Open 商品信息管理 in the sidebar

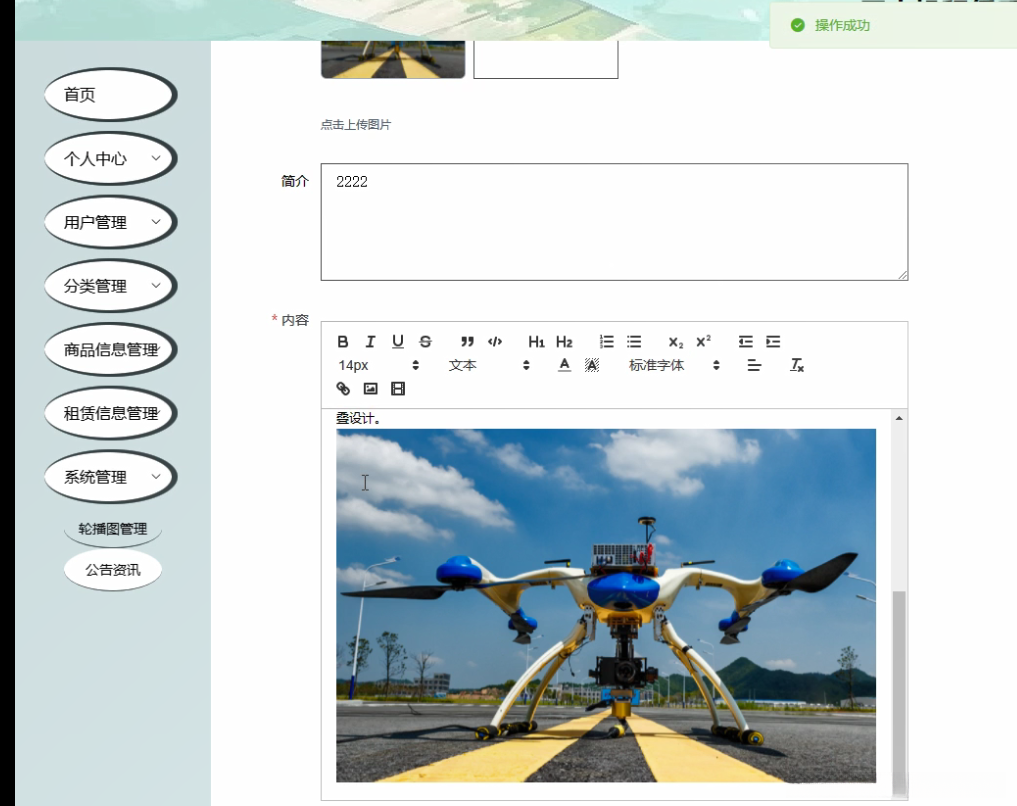110,350
